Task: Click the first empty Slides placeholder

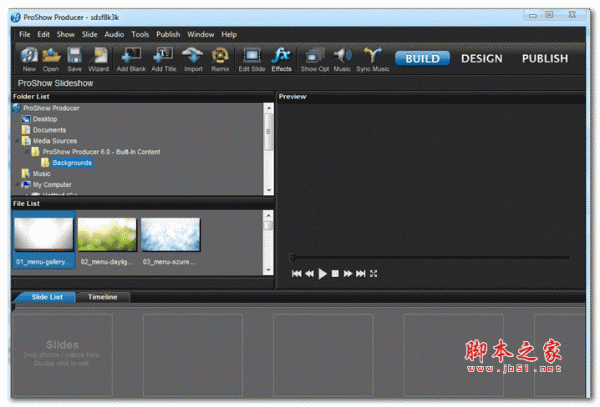Action: pyautogui.click(x=62, y=355)
